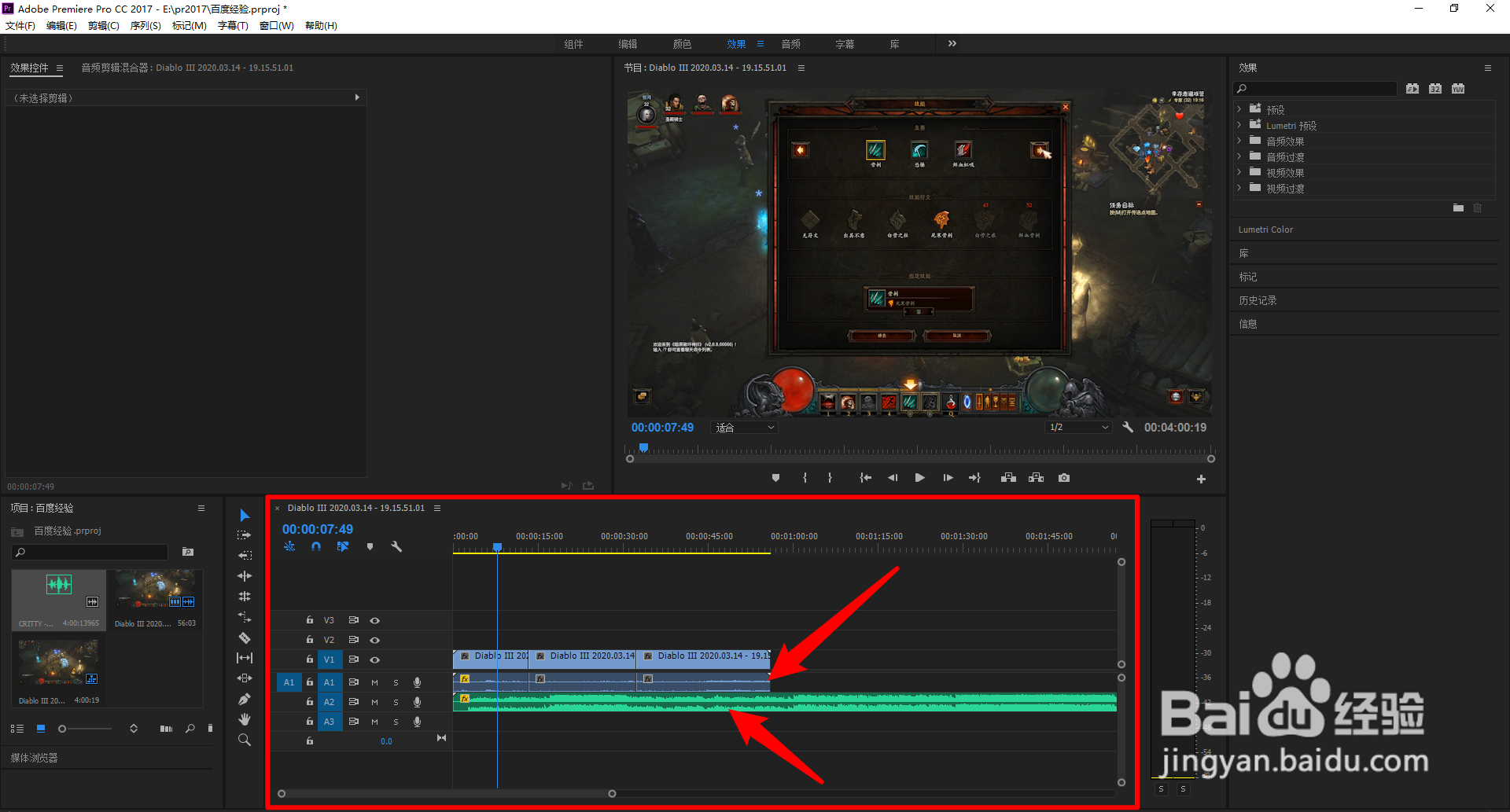Screen dimensions: 1510x812
Task: Filter effects by YUV icon
Action: [x=1458, y=89]
